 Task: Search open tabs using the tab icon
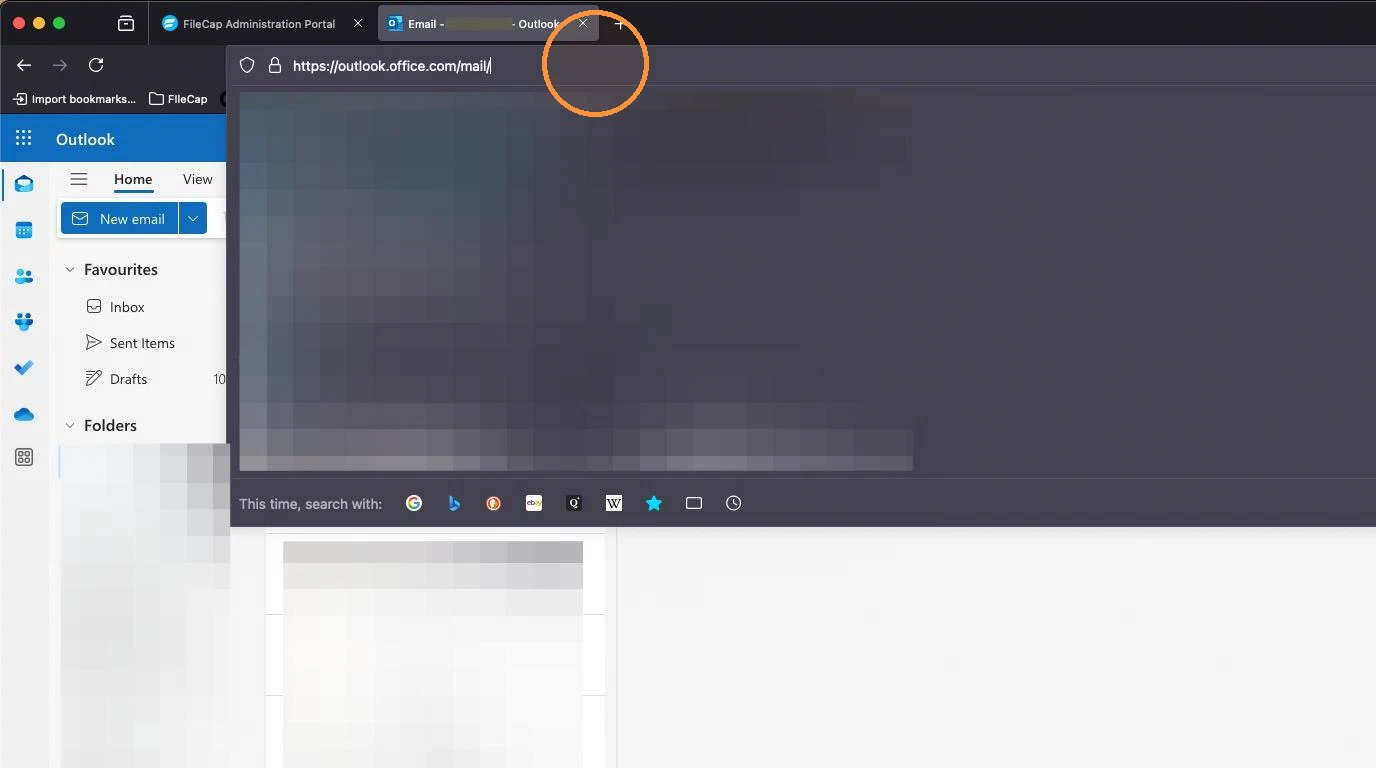[694, 503]
